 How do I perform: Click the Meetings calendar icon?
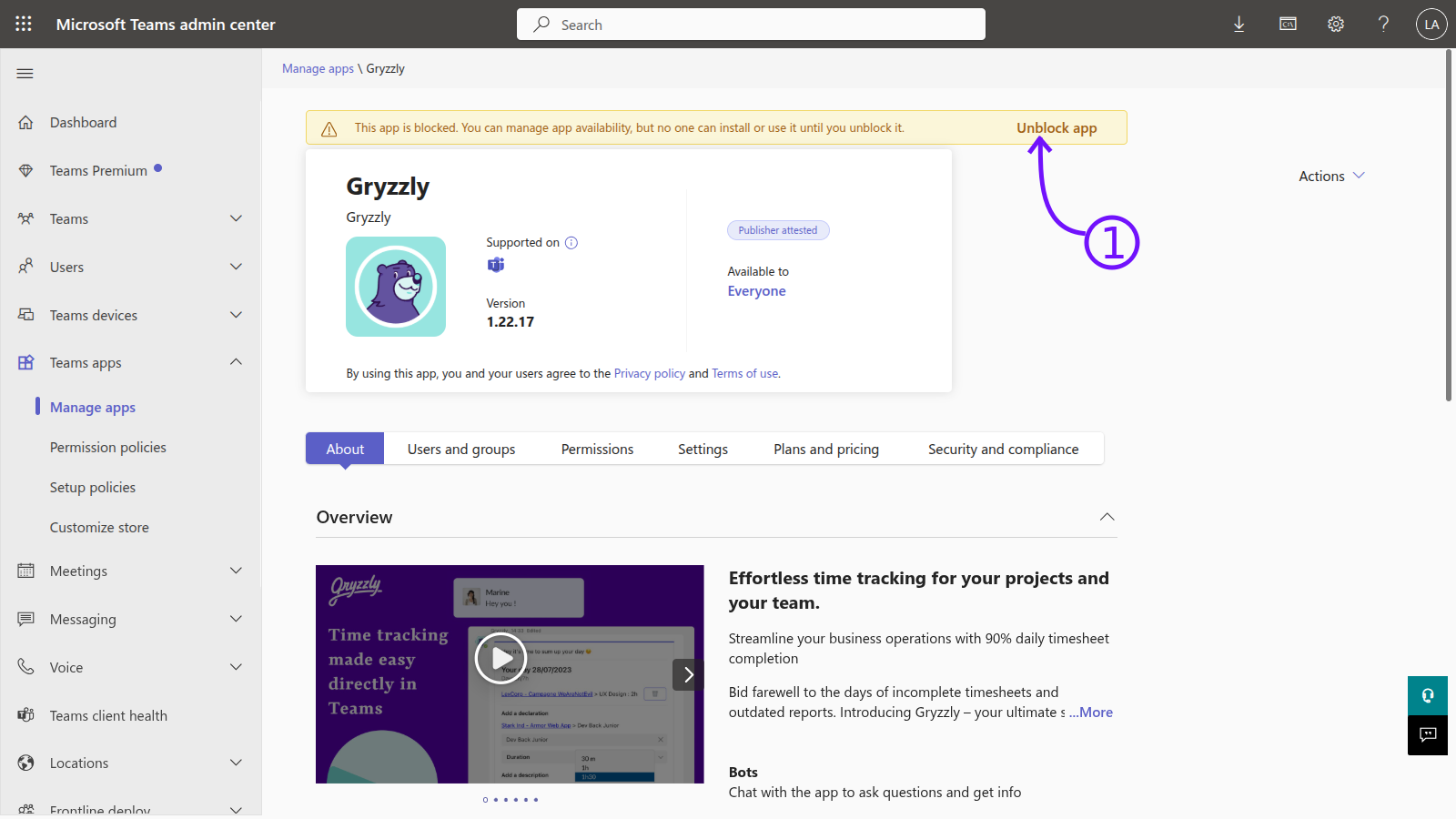coord(25,571)
